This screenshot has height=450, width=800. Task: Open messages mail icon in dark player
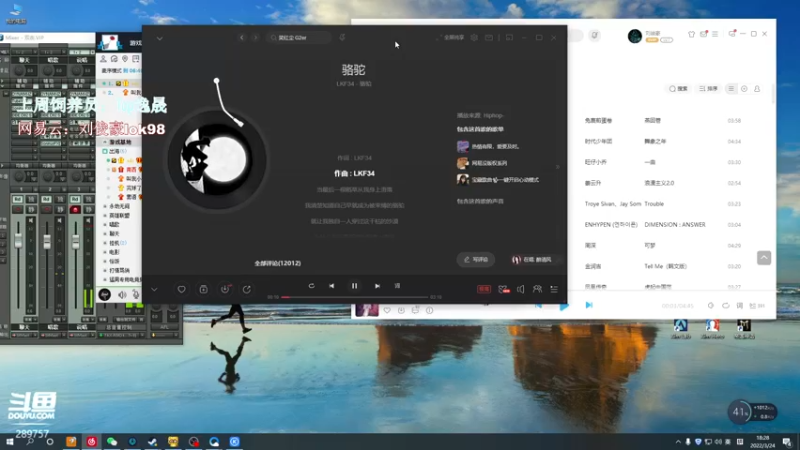(x=489, y=38)
